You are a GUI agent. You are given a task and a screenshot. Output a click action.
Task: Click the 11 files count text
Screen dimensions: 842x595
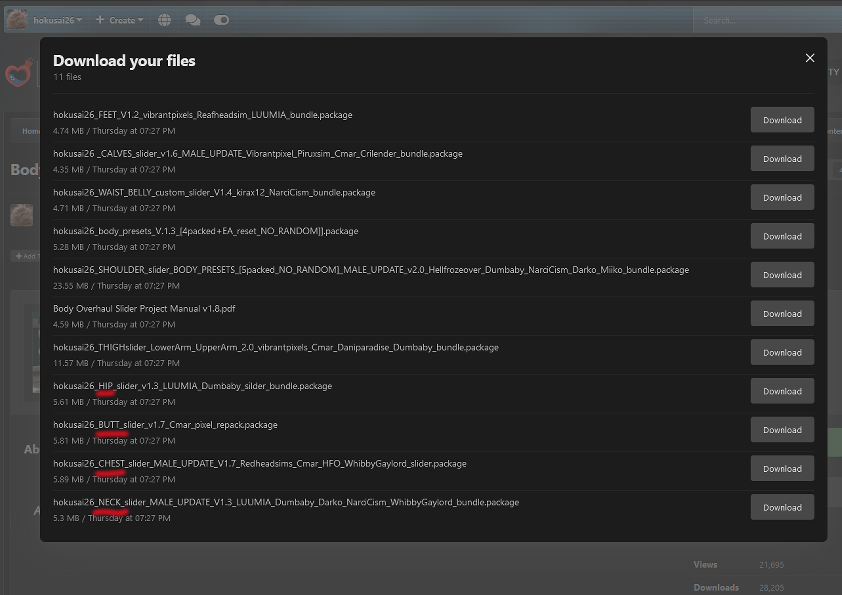[67, 77]
